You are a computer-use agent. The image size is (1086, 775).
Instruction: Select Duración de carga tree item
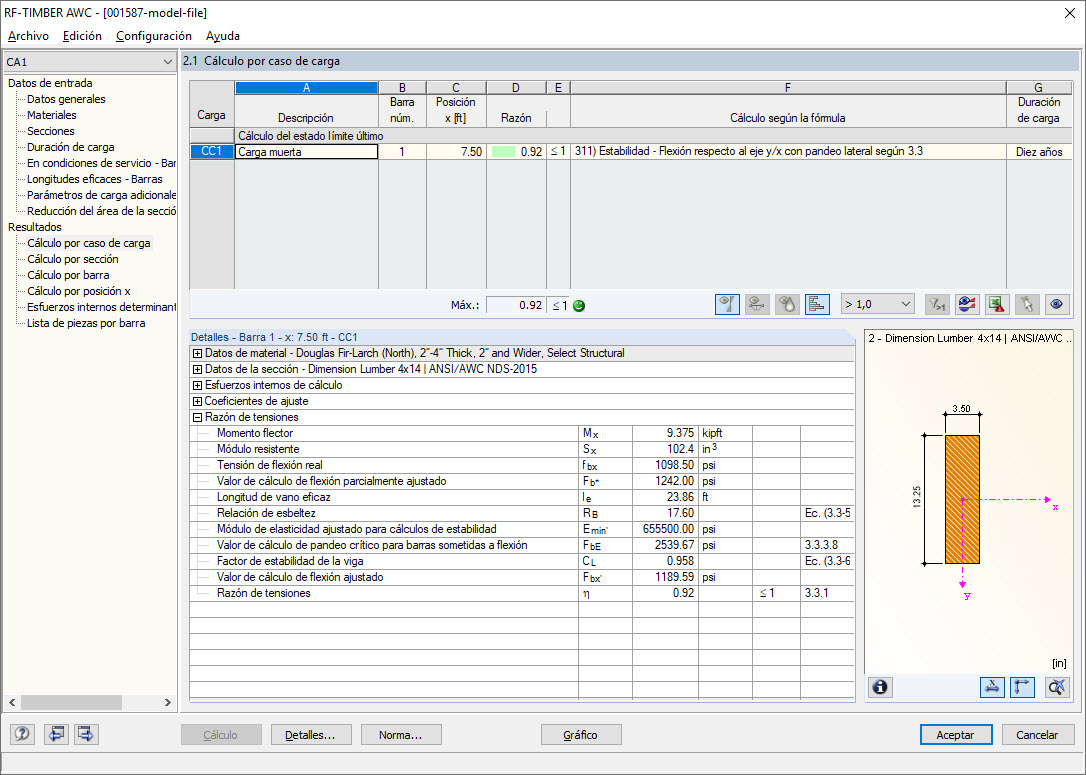[71, 147]
